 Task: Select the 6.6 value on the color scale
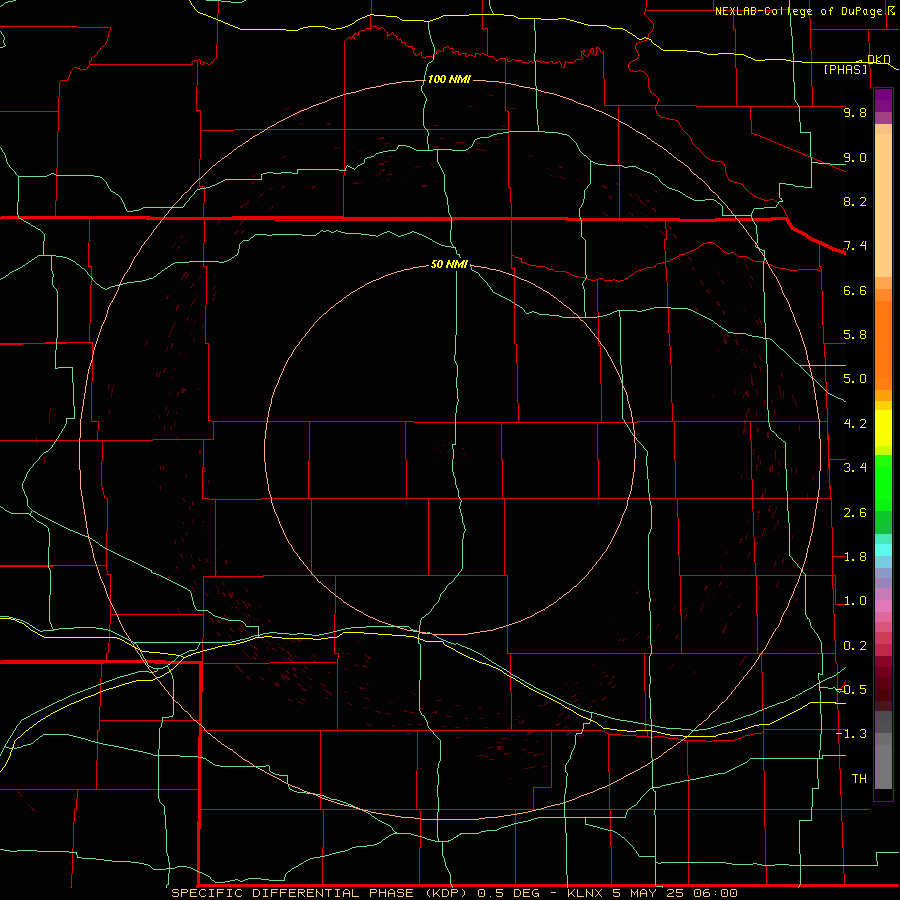click(x=855, y=290)
